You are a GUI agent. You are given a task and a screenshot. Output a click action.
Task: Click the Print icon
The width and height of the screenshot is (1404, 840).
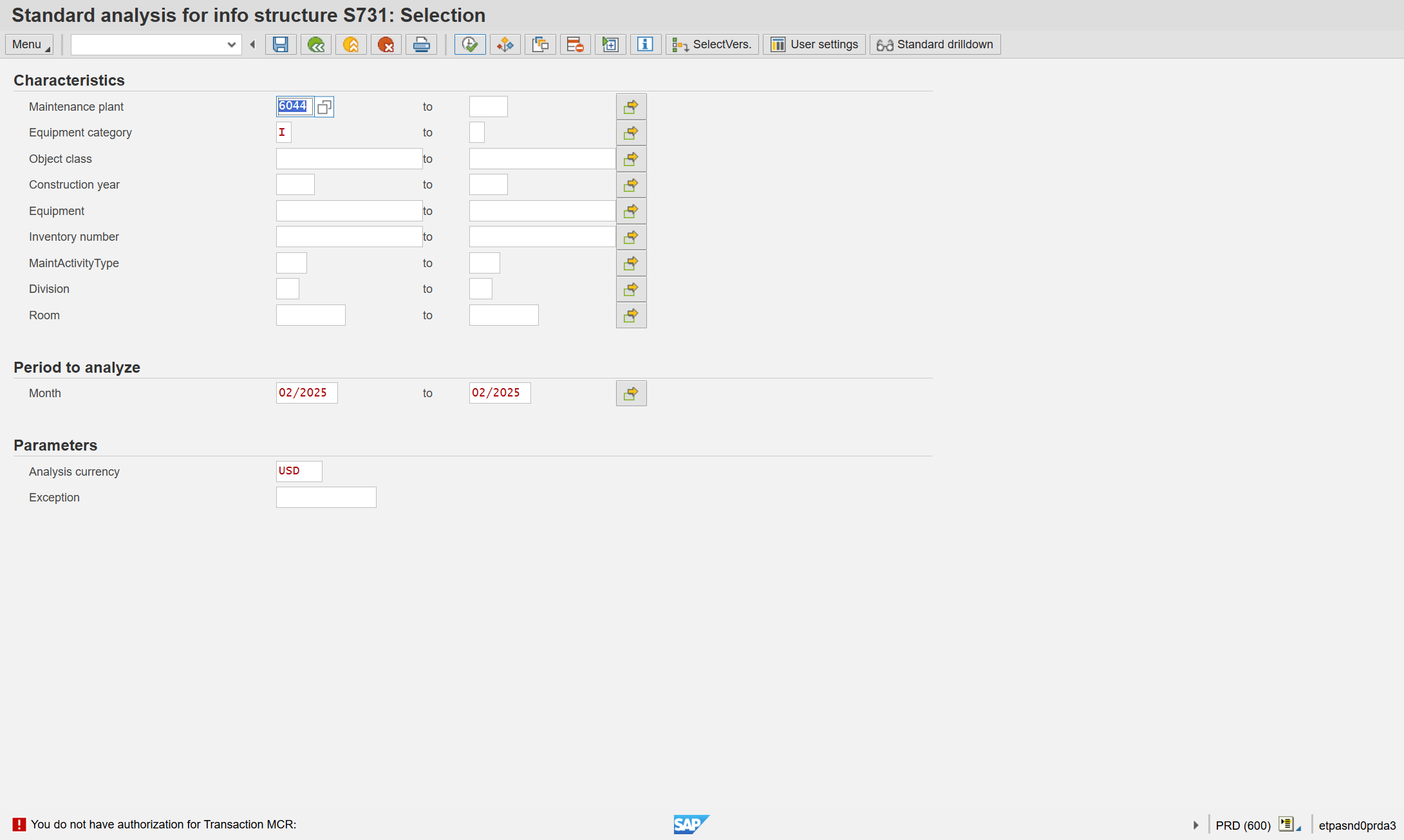[x=422, y=44]
